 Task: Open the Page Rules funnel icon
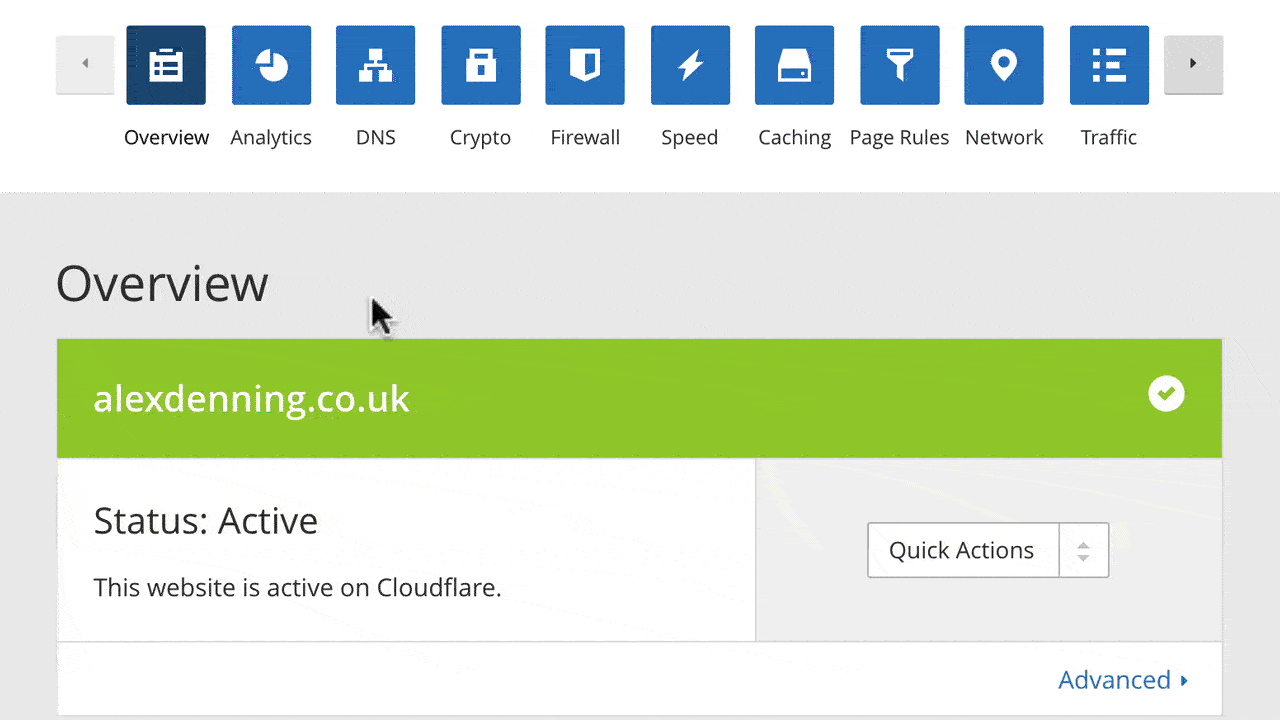(x=900, y=65)
